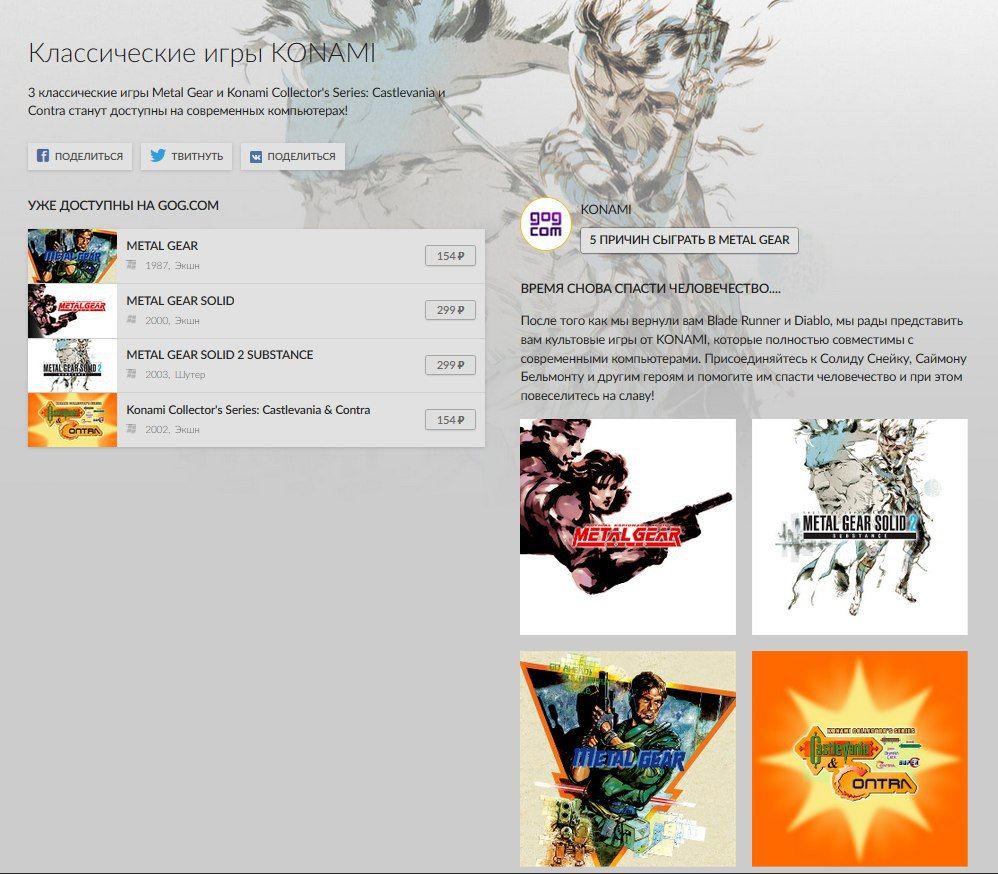Share via the VK ПОДЕЛИТЬСЯ button
This screenshot has width=998, height=874.
click(x=293, y=156)
